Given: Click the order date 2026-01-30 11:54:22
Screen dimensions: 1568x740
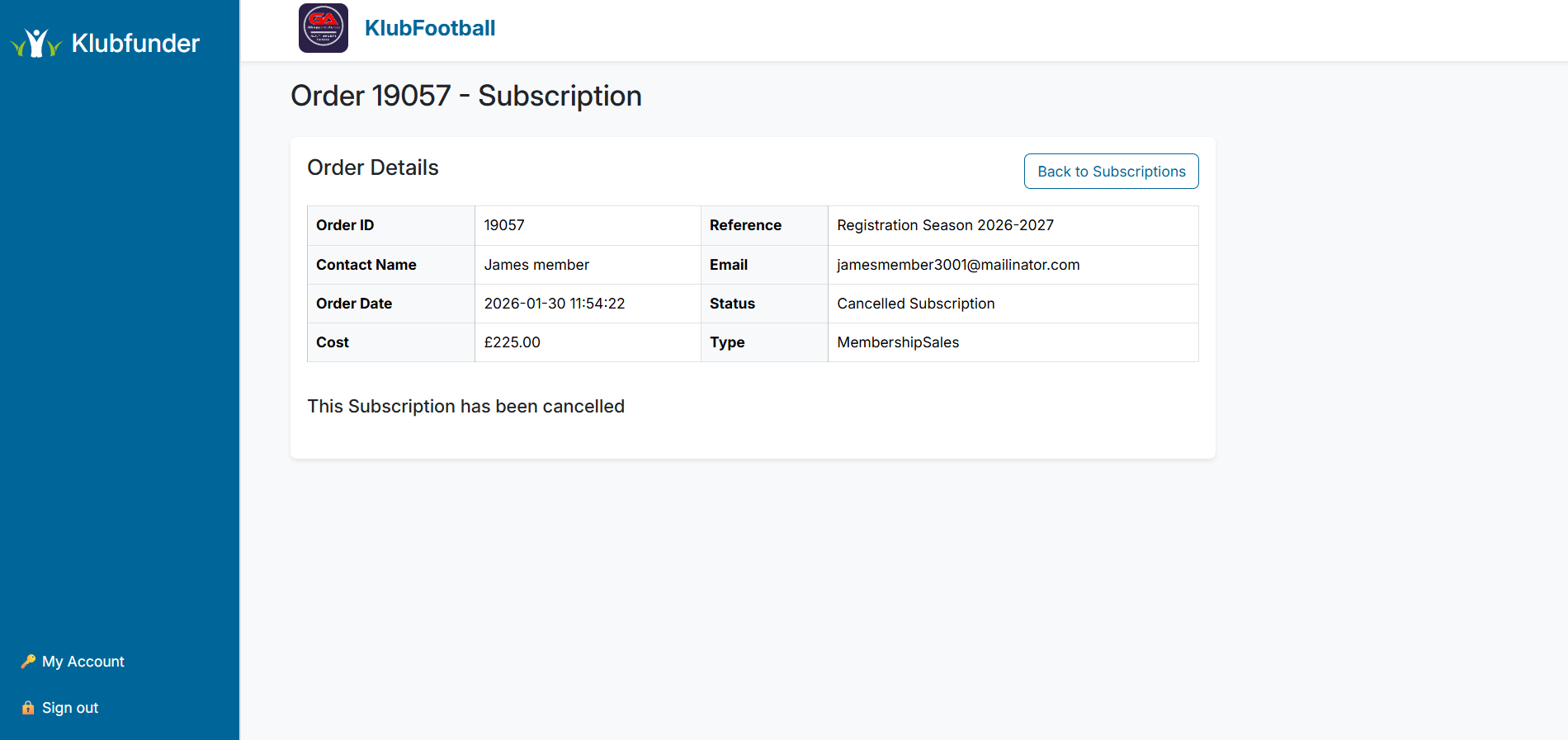Looking at the screenshot, I should pos(554,304).
